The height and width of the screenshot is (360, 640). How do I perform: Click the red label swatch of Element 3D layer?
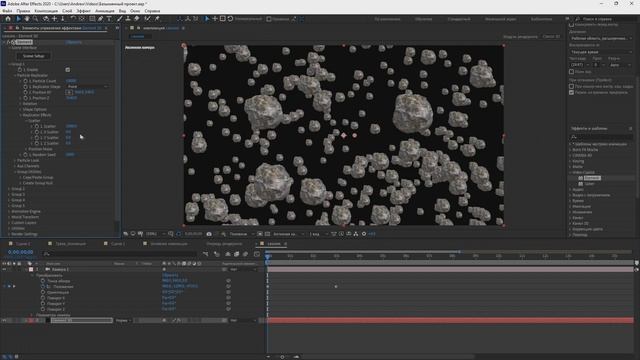31,320
